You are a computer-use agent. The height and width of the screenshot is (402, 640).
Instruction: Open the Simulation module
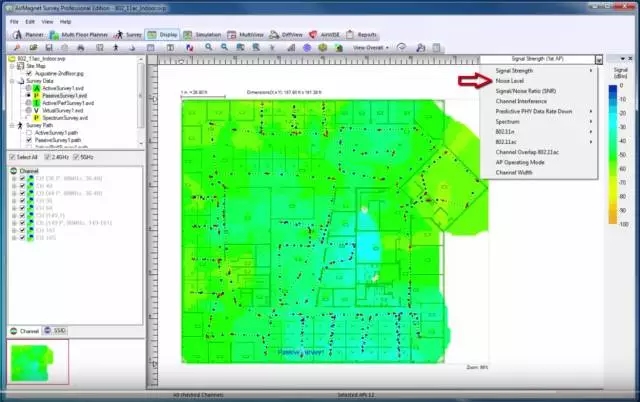tap(201, 33)
